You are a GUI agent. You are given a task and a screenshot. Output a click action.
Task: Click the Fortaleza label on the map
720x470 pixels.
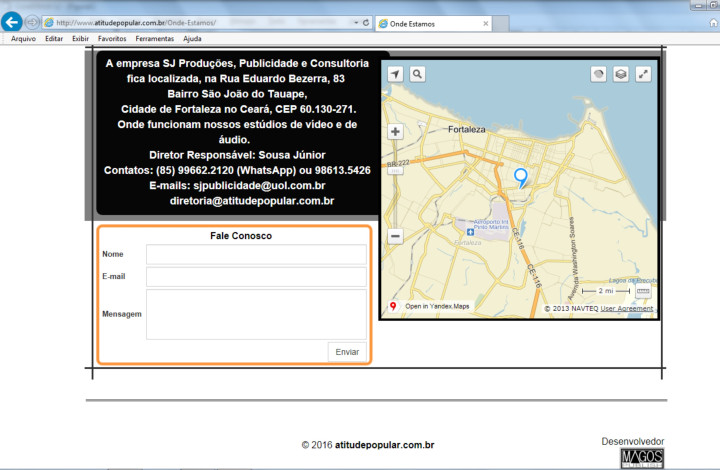(x=467, y=129)
